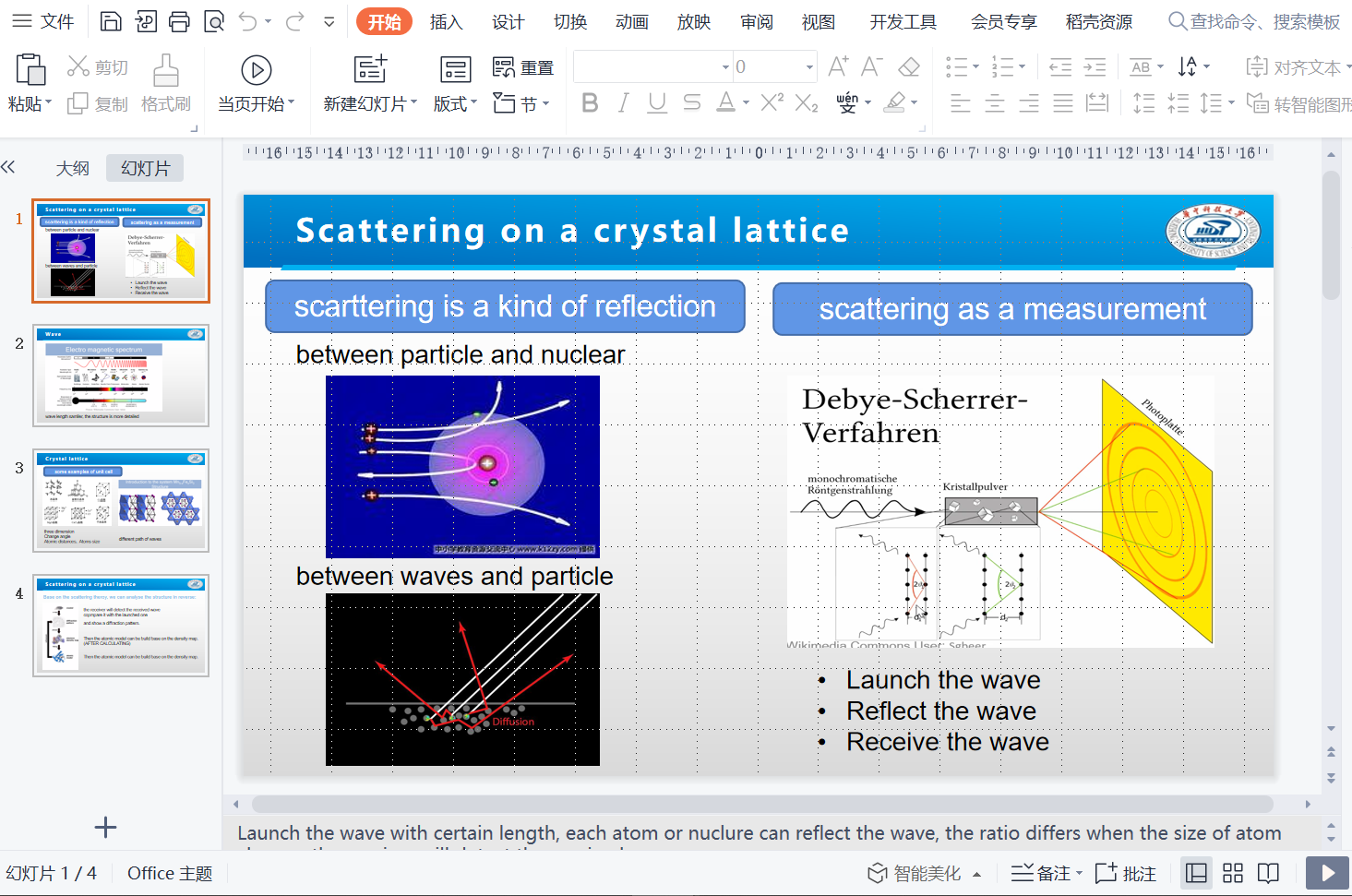Expand the notes (备注) dropdown arrow

pyautogui.click(x=1079, y=873)
